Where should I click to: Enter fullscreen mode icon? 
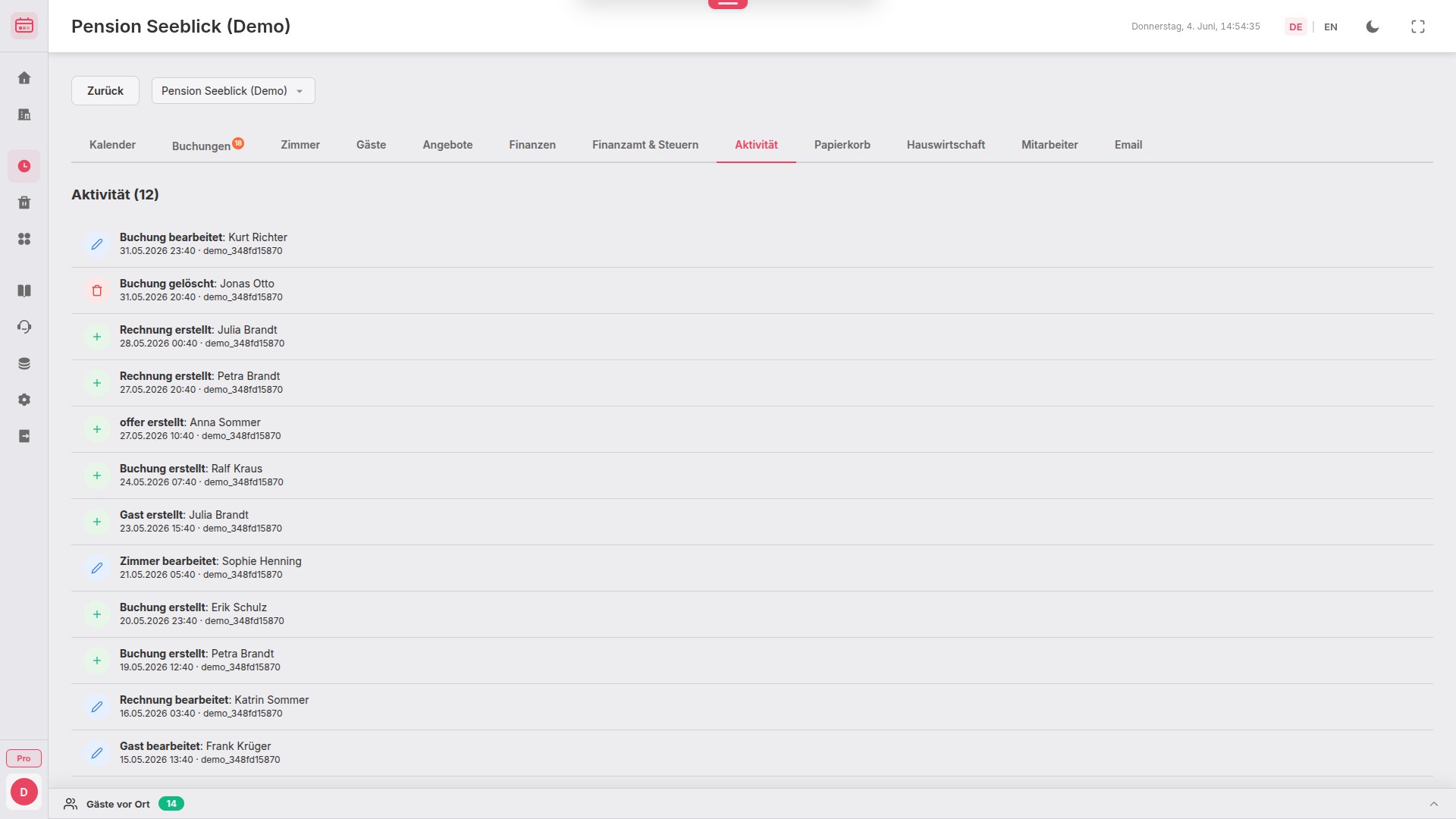pyautogui.click(x=1418, y=27)
